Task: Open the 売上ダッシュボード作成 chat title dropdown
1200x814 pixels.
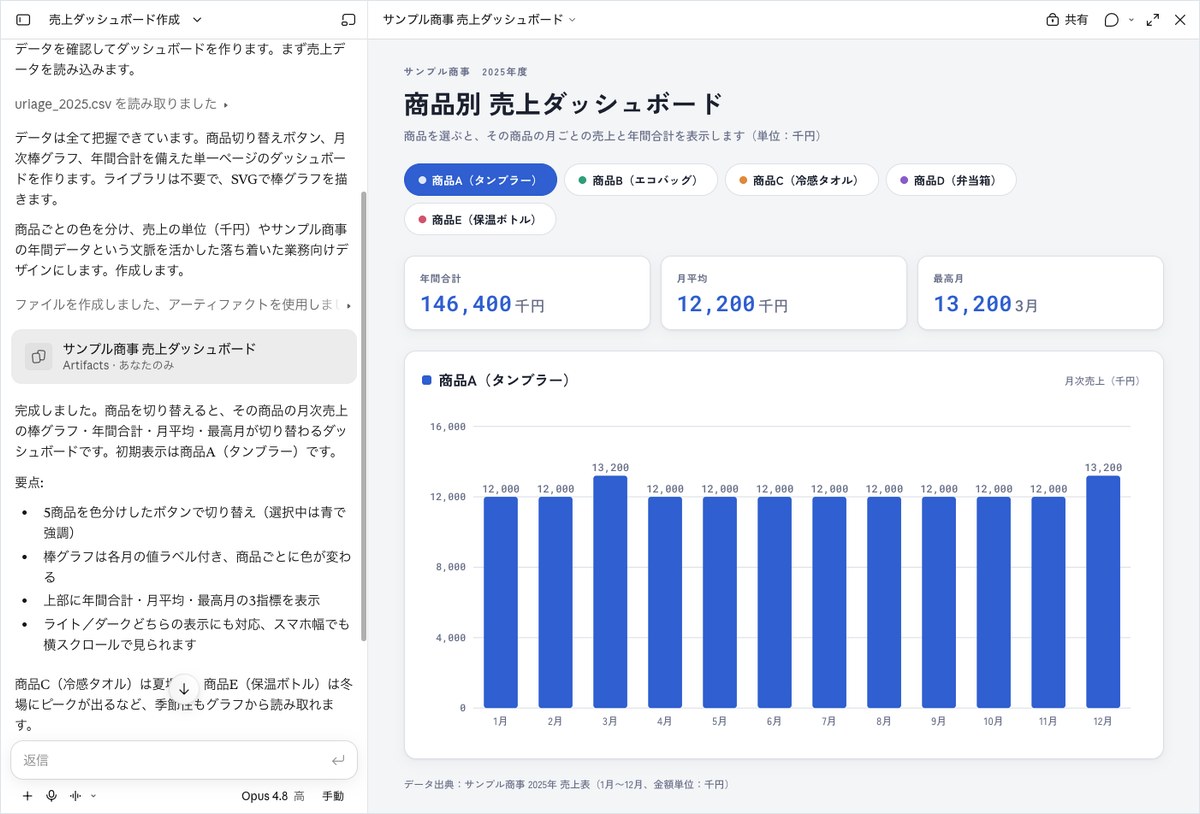Action: 125,19
